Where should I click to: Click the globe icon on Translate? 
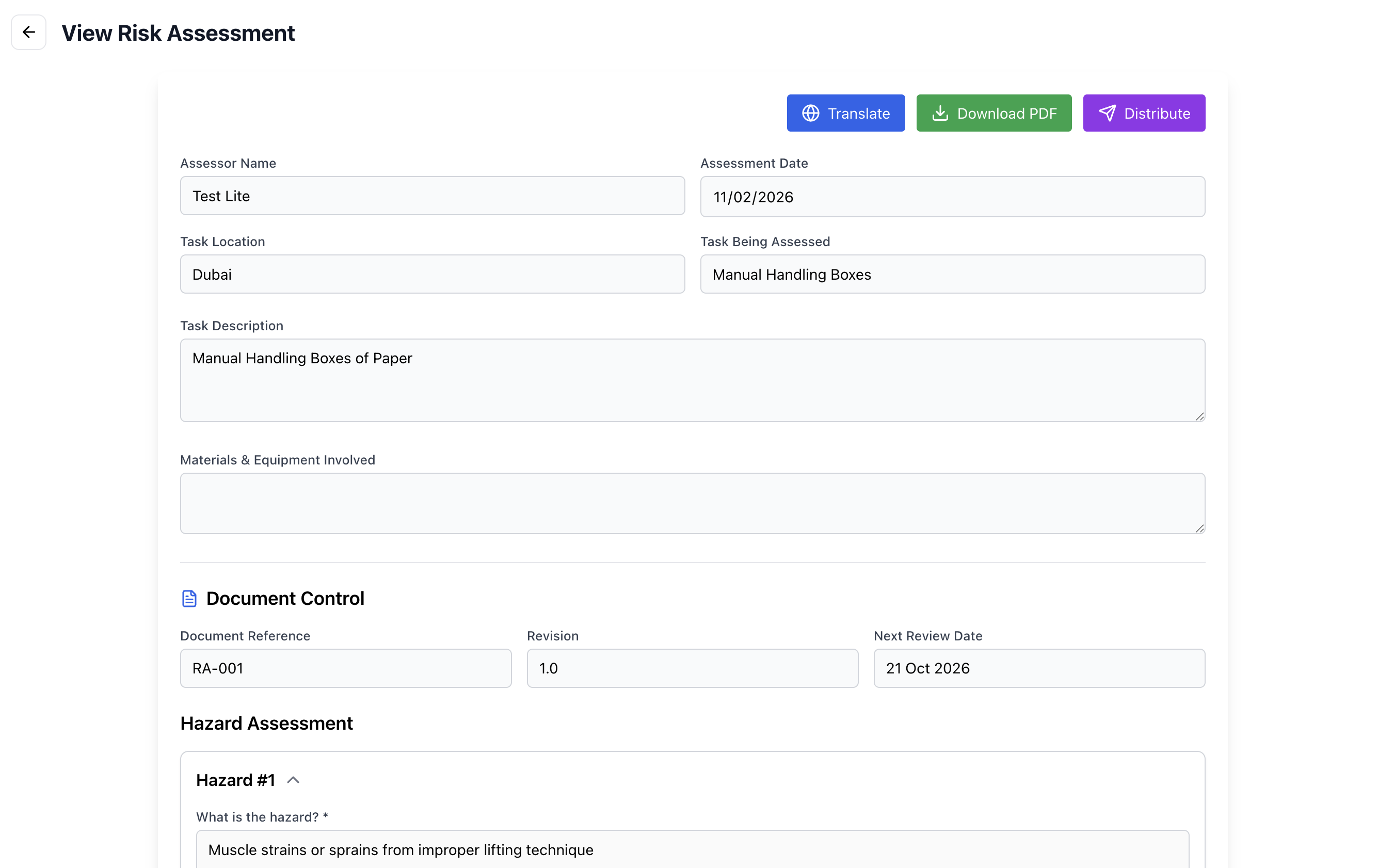pos(810,114)
